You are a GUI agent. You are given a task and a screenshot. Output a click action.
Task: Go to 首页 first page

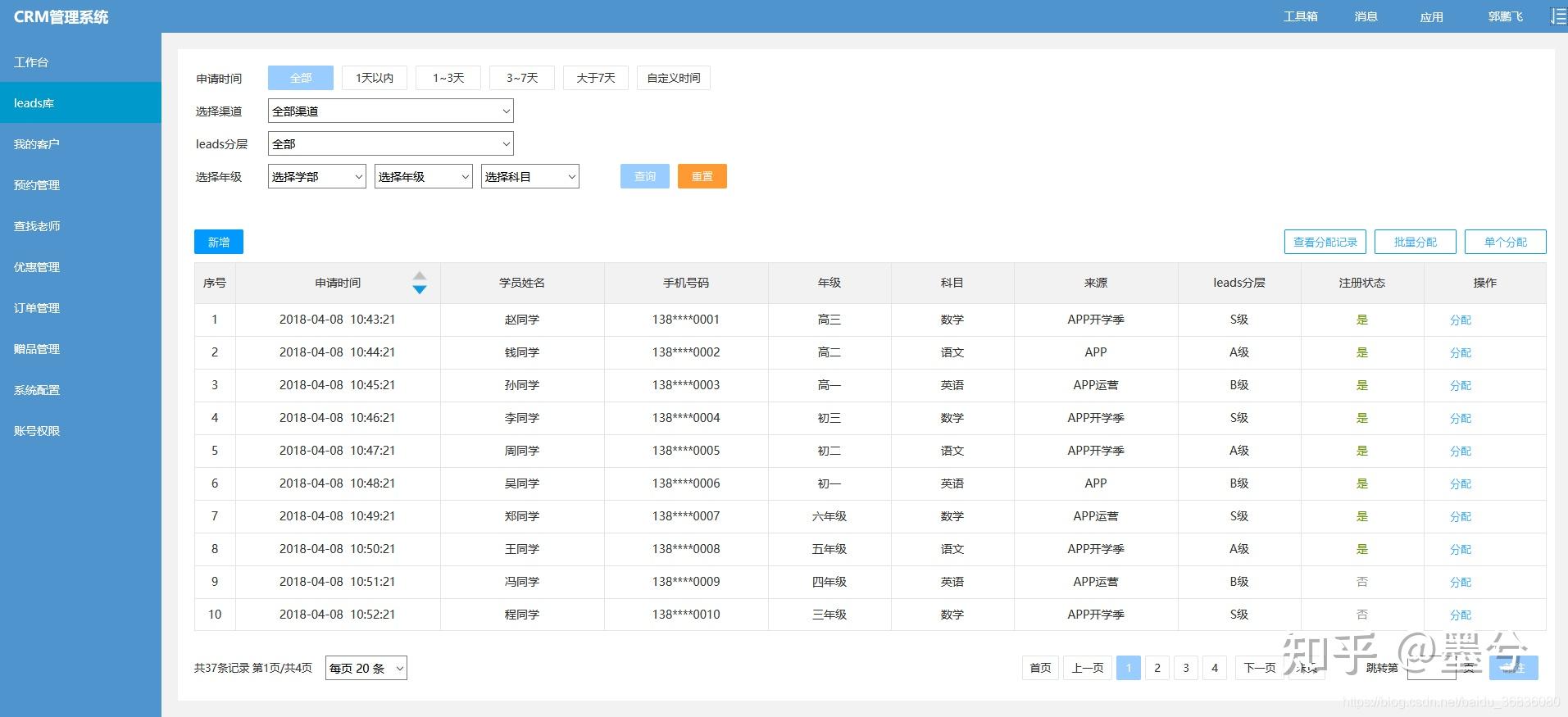(x=1040, y=668)
